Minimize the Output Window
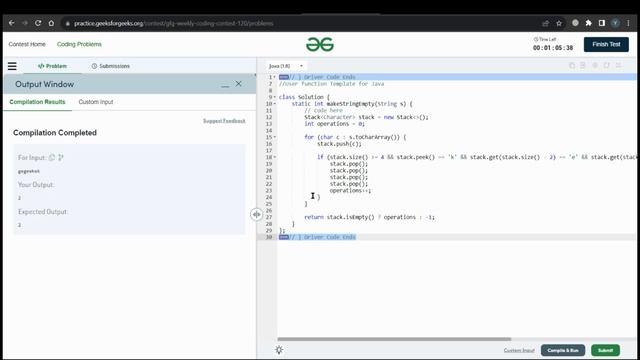 225,85
